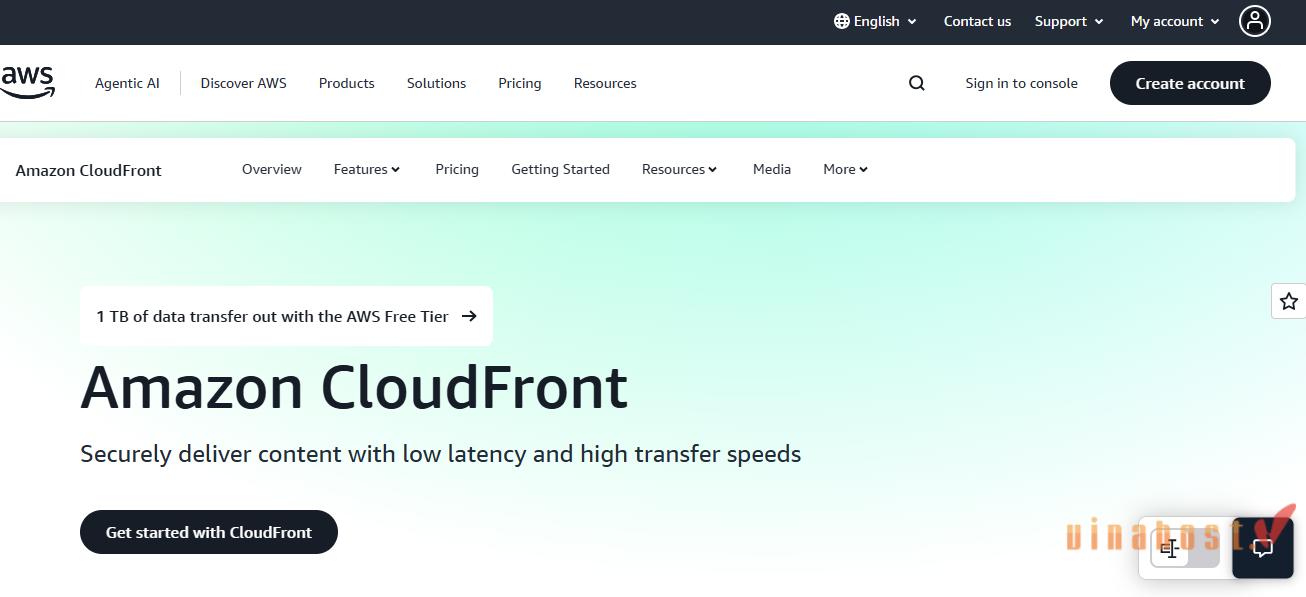Screen dimensions: 1306x597
Task: Click the Create account button
Action: tap(1190, 83)
